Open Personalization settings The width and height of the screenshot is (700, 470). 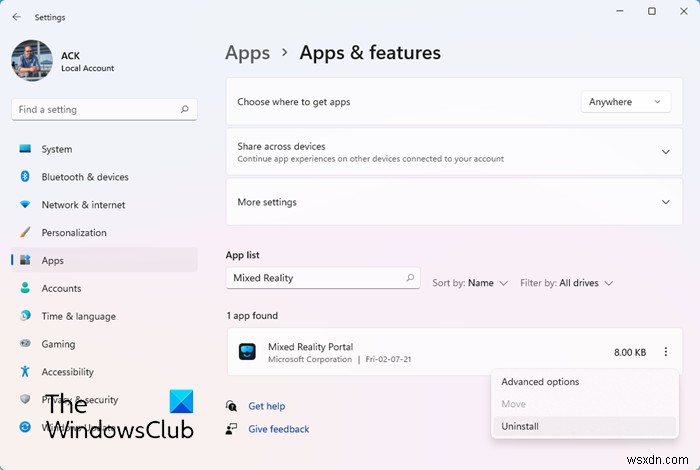pos(104,232)
